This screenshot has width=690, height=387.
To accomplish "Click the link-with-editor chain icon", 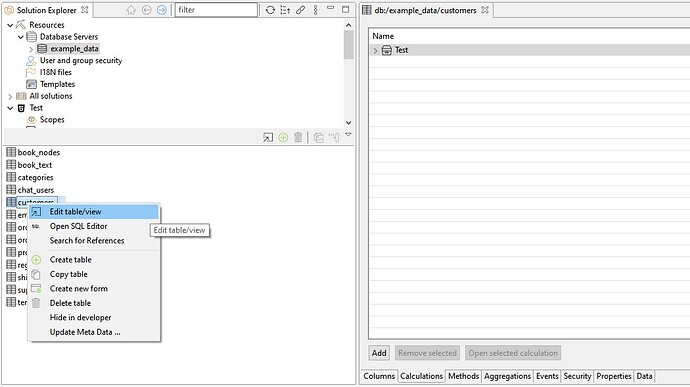I will pos(301,10).
